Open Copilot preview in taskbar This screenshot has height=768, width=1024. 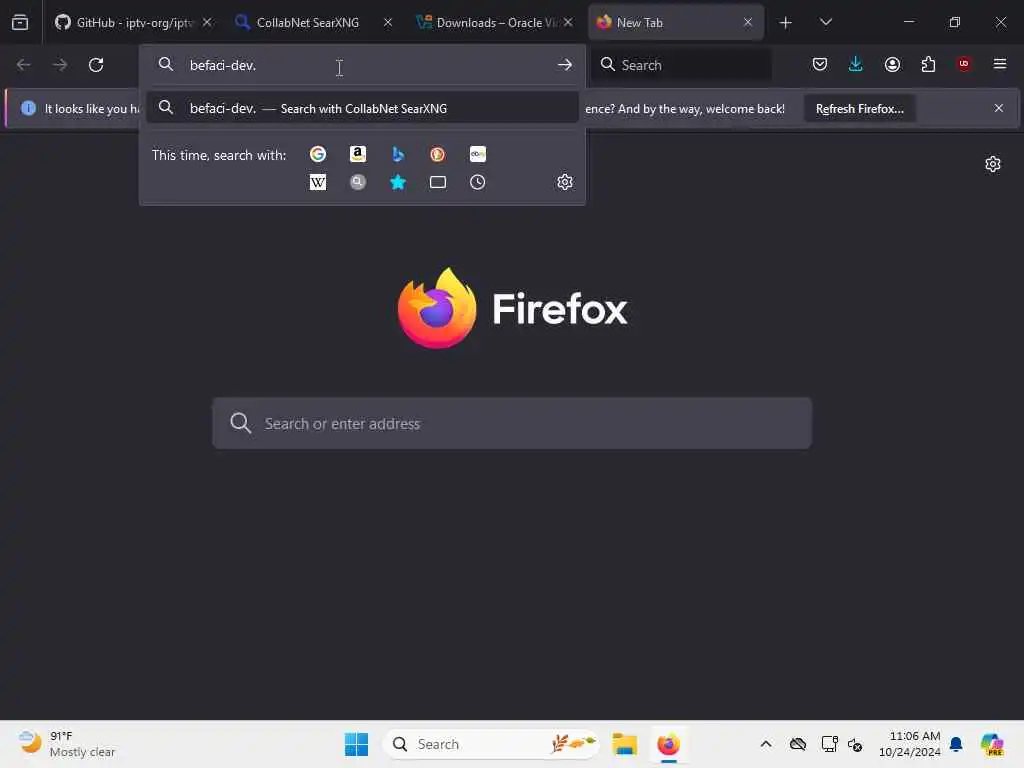click(x=993, y=744)
